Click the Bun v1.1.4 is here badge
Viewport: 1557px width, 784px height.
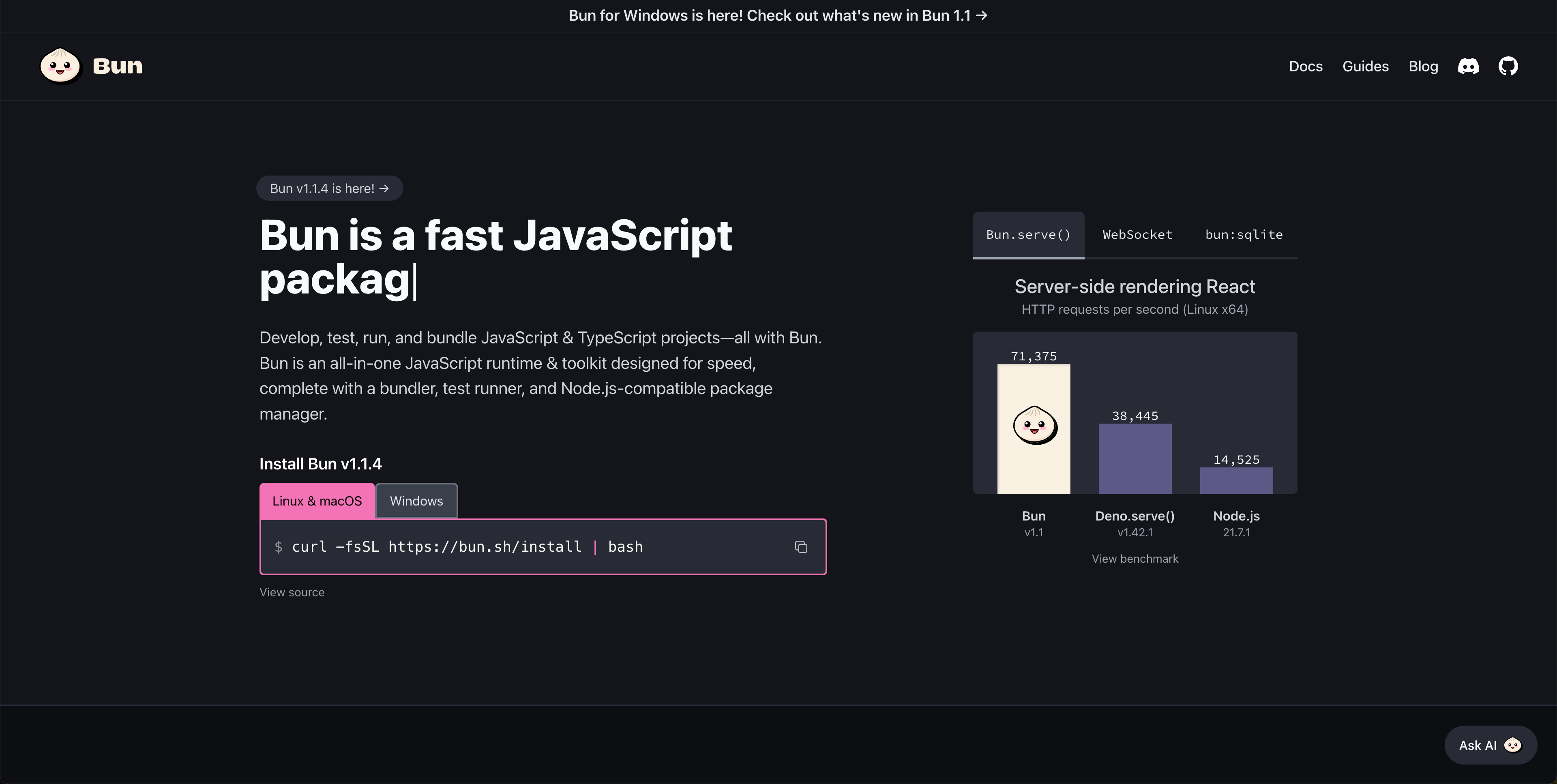(329, 189)
